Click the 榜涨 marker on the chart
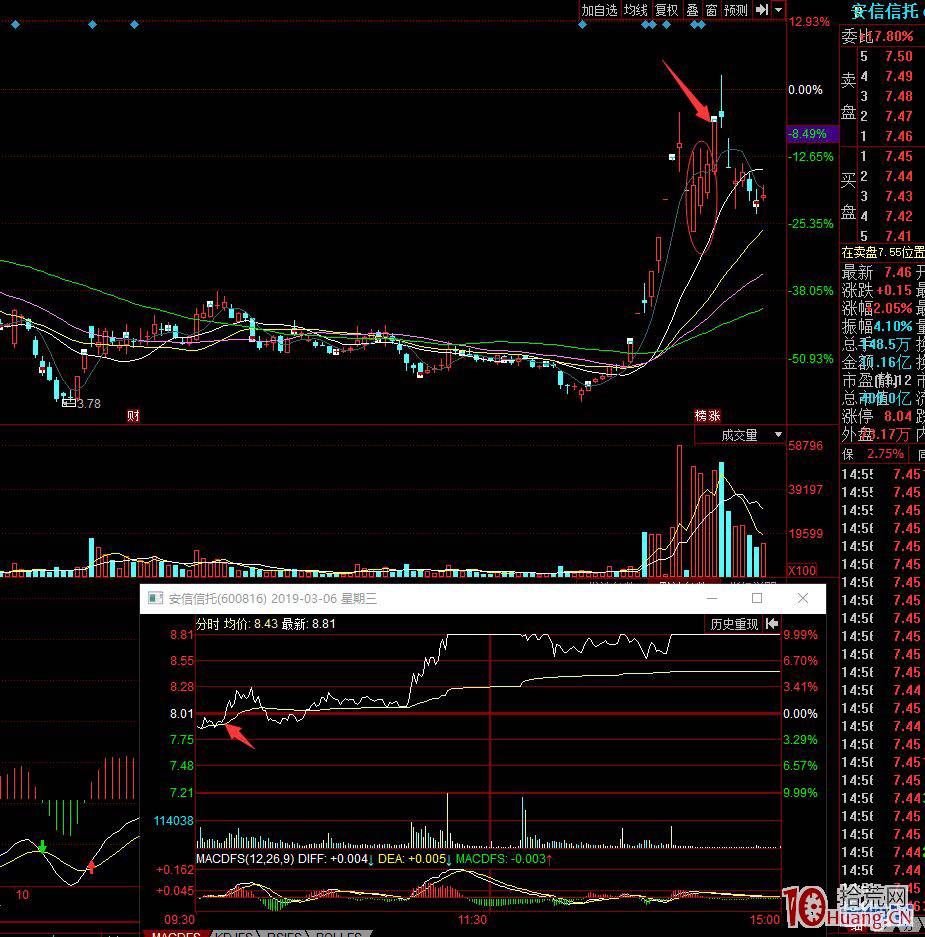This screenshot has width=925, height=937. pos(707,415)
